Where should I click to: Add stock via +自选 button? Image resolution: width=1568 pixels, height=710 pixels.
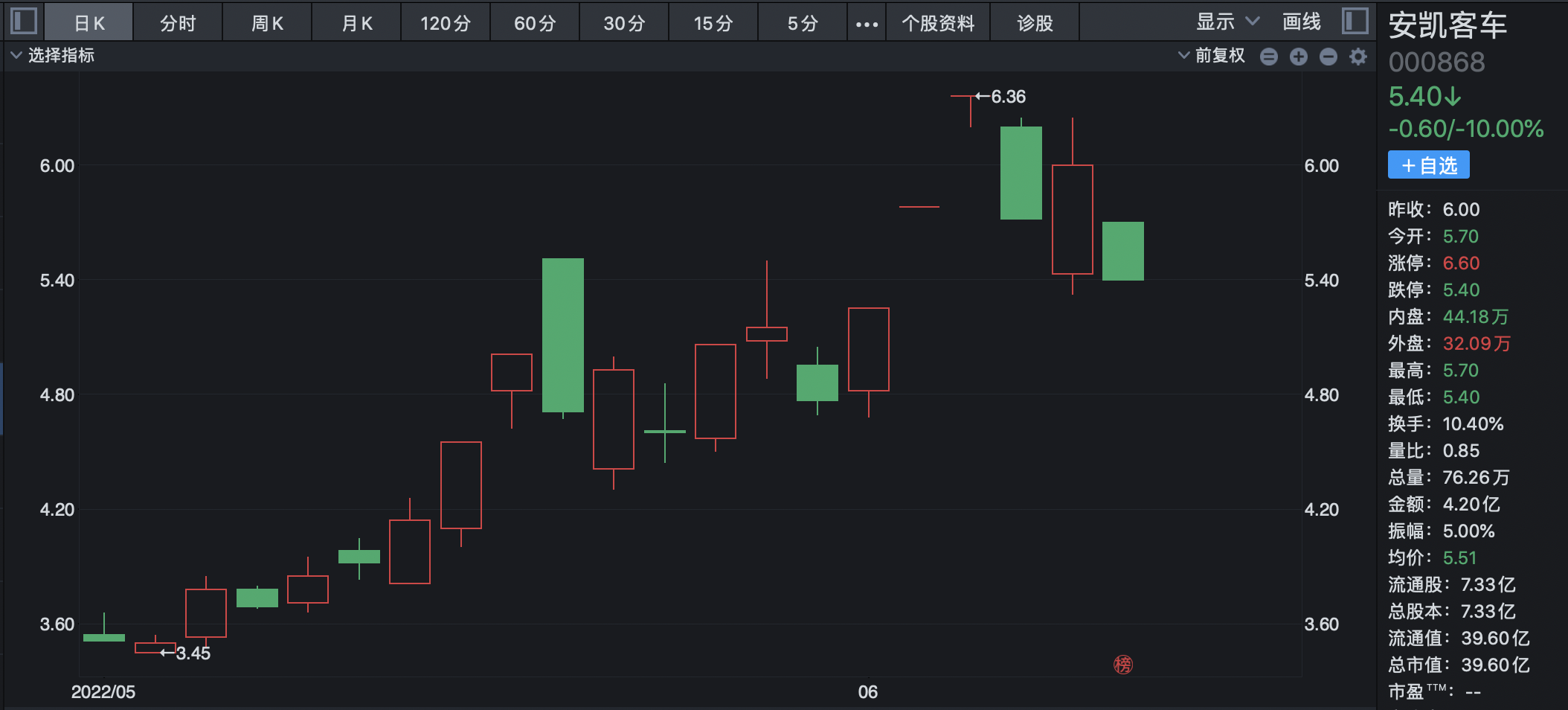click(x=1428, y=165)
